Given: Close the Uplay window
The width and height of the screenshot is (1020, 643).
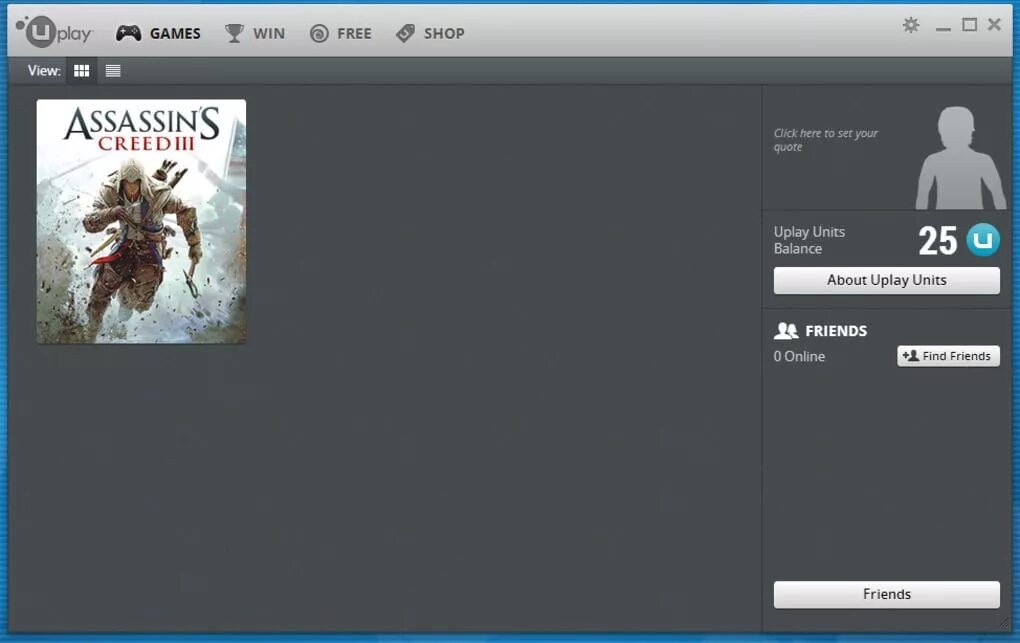Looking at the screenshot, I should pos(994,25).
